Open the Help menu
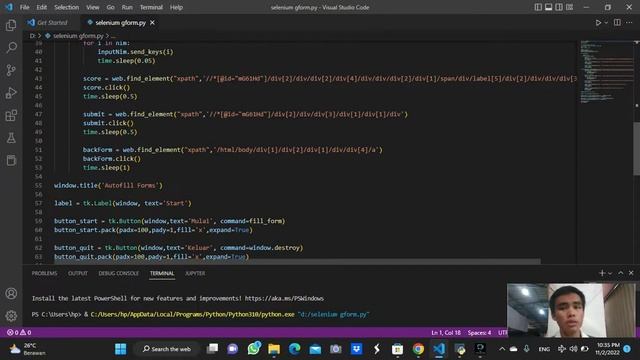 [176, 7]
